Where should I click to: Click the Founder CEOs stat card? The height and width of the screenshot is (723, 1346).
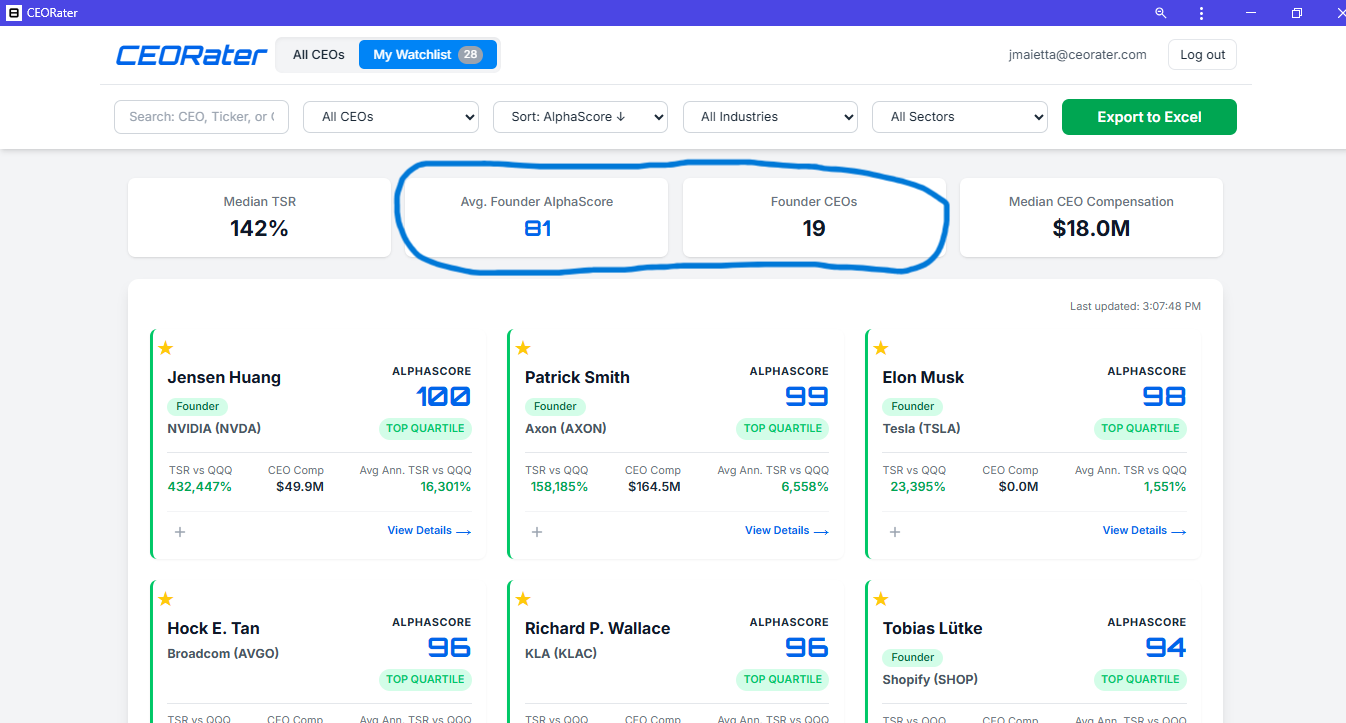pos(814,217)
